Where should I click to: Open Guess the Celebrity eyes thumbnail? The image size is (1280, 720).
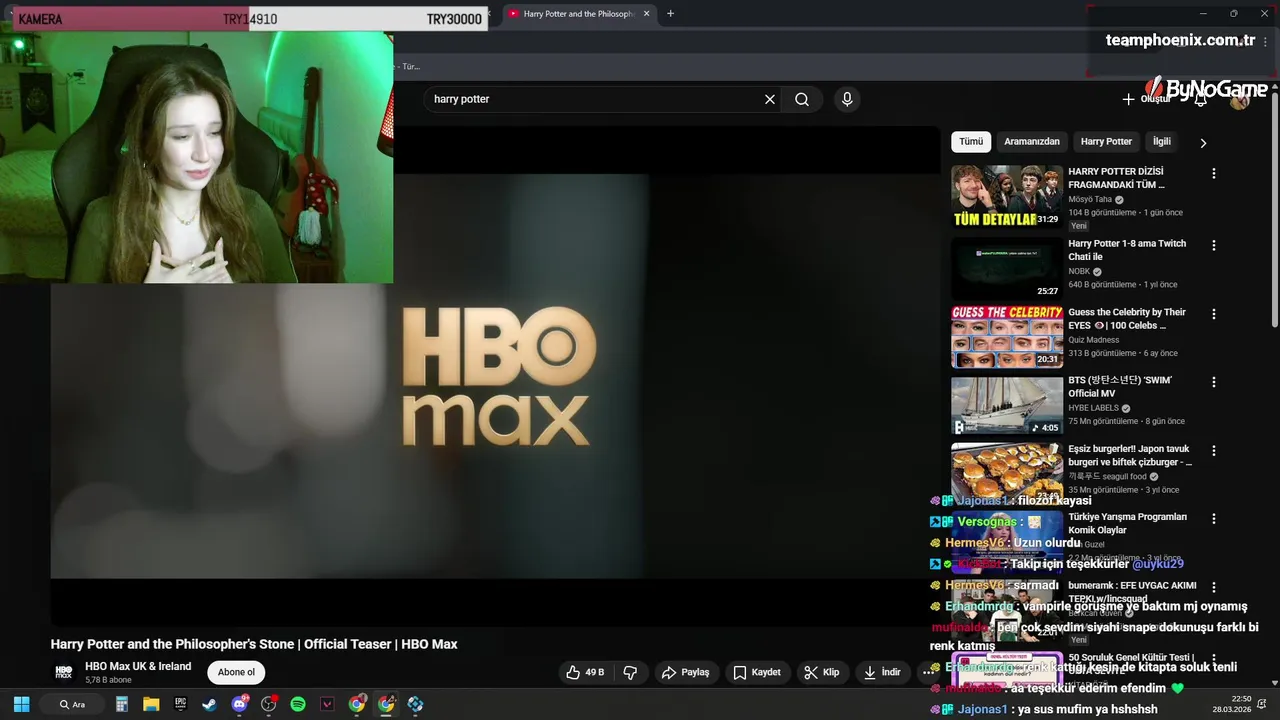click(x=1007, y=337)
